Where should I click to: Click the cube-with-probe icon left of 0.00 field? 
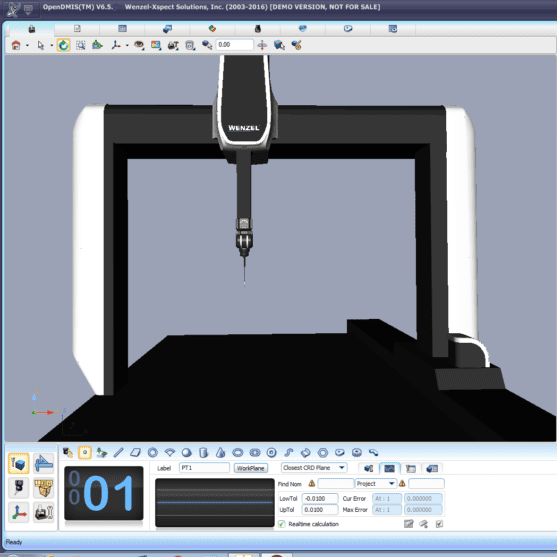point(207,45)
